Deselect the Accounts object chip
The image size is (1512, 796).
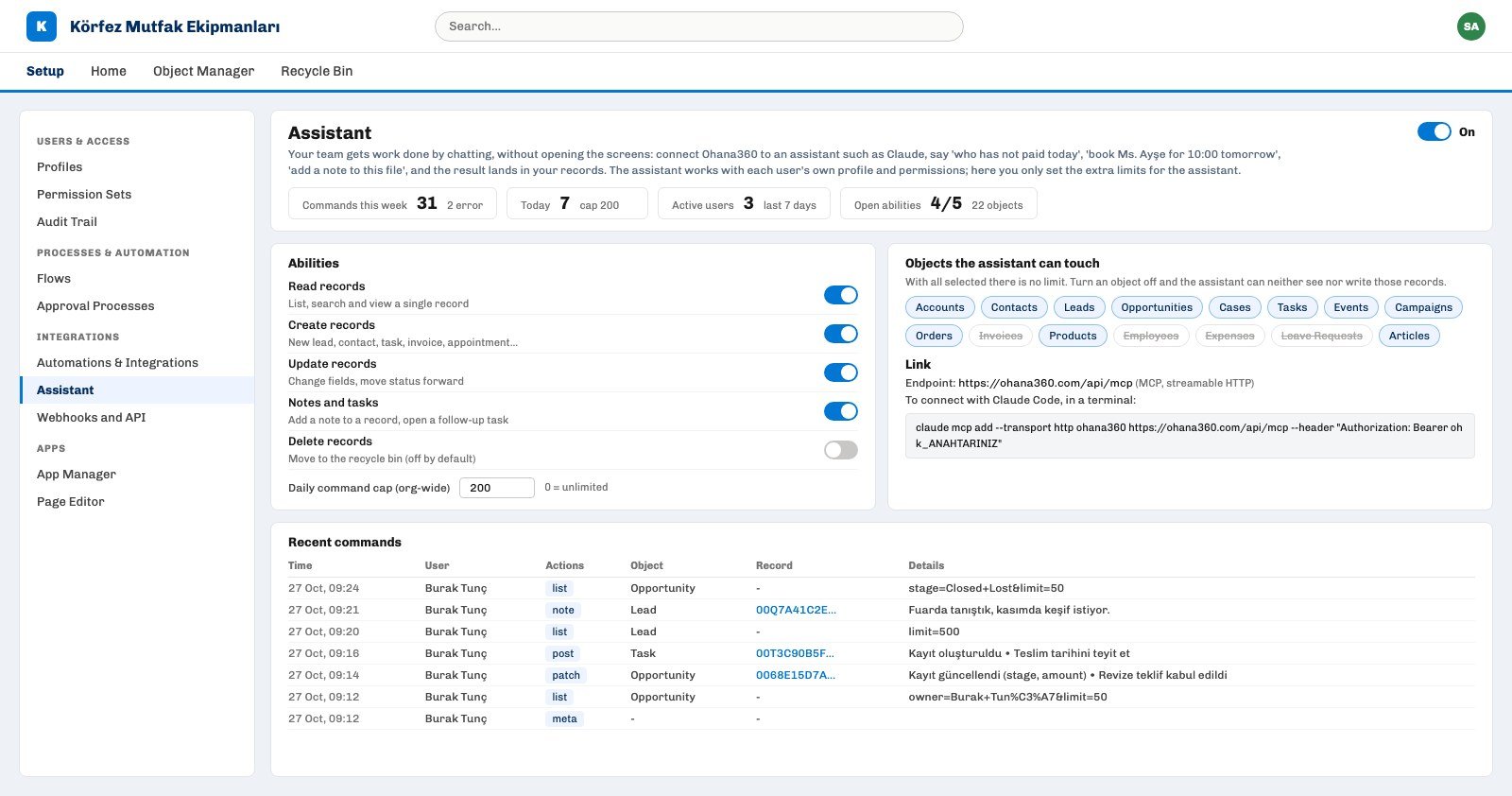pos(940,307)
